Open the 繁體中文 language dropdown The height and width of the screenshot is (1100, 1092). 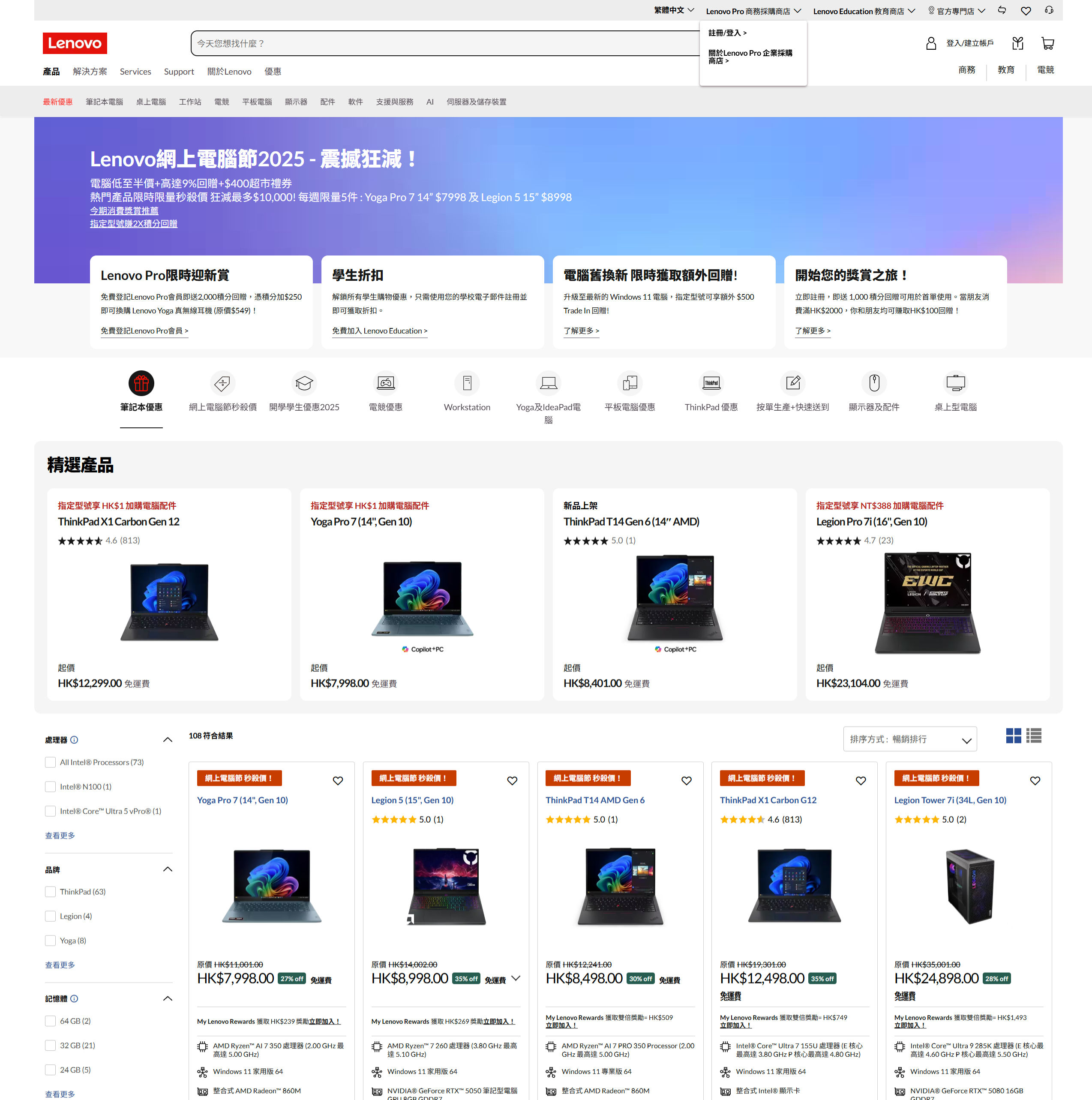click(x=674, y=10)
